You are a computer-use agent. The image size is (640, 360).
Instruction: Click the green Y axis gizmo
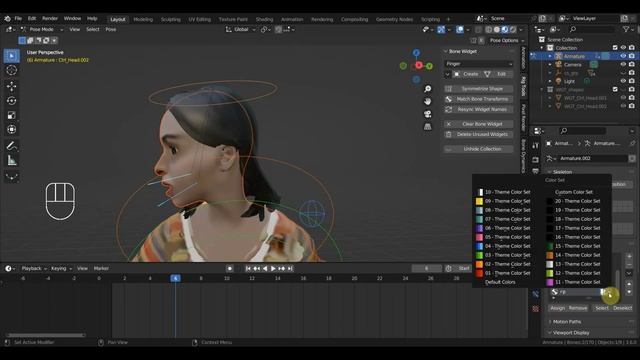[x=429, y=66]
